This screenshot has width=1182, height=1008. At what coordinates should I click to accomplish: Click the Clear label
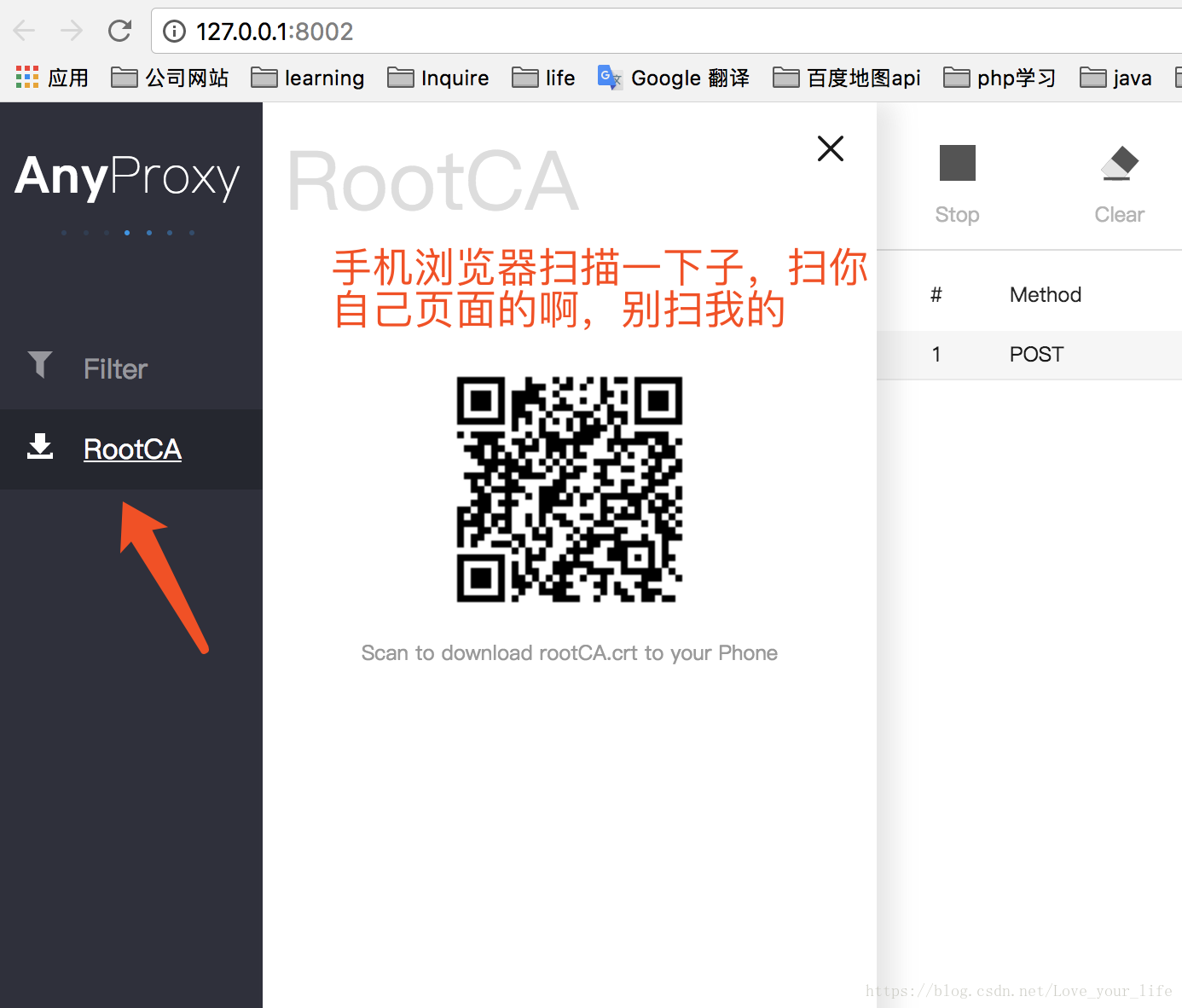1120,215
